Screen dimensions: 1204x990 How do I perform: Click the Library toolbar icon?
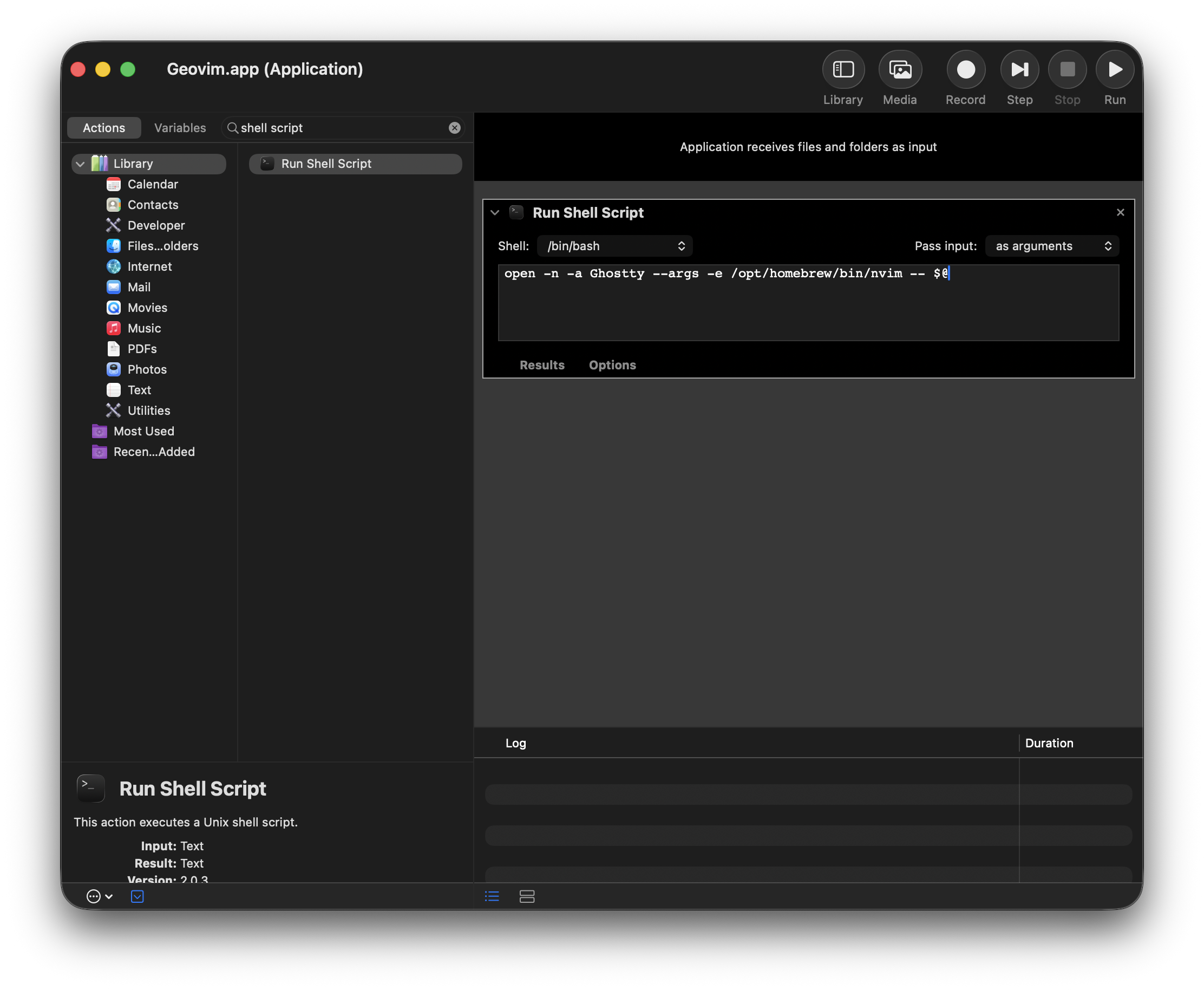[842, 69]
